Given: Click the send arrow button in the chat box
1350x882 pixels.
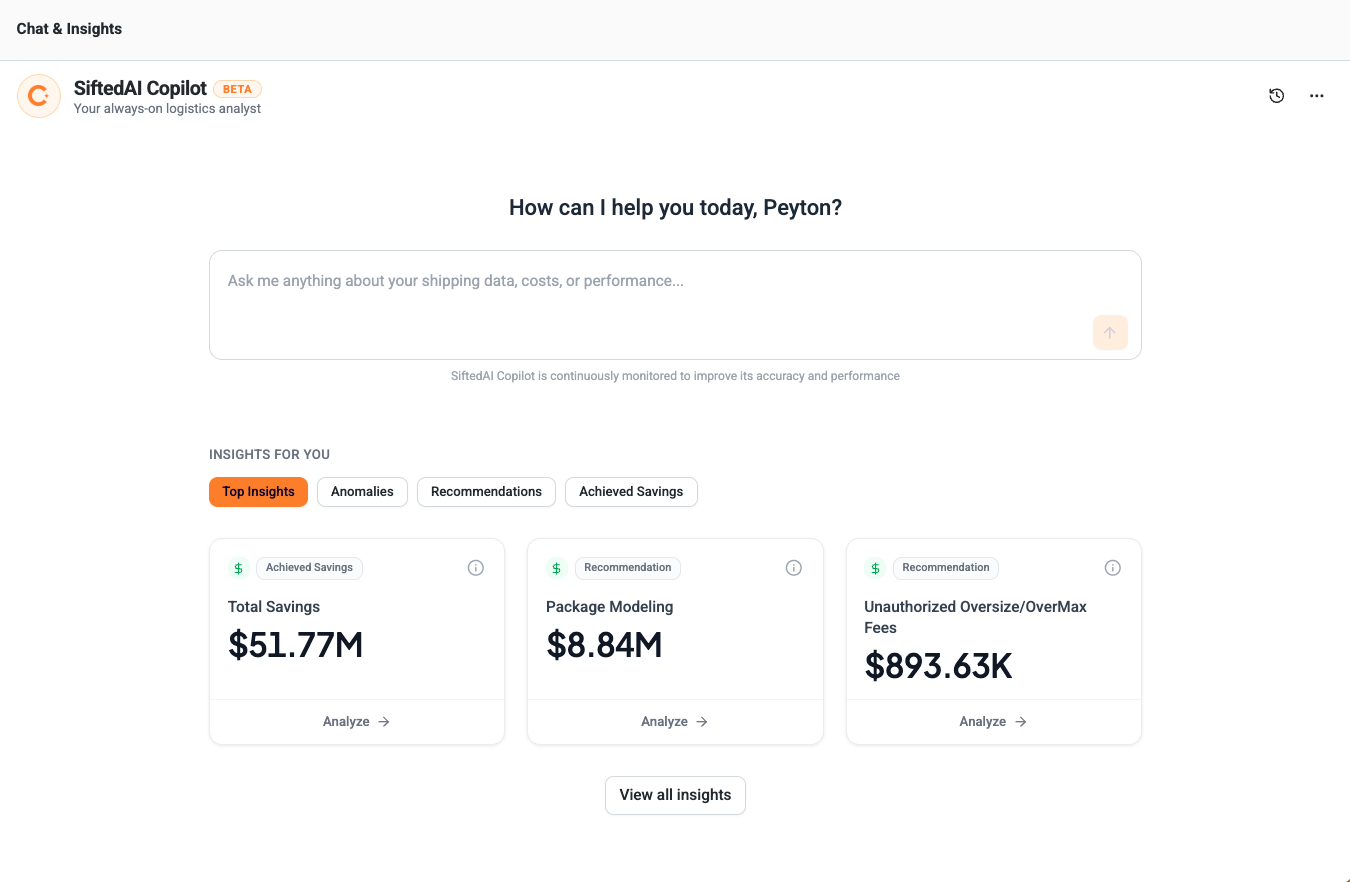Looking at the screenshot, I should coord(1110,333).
